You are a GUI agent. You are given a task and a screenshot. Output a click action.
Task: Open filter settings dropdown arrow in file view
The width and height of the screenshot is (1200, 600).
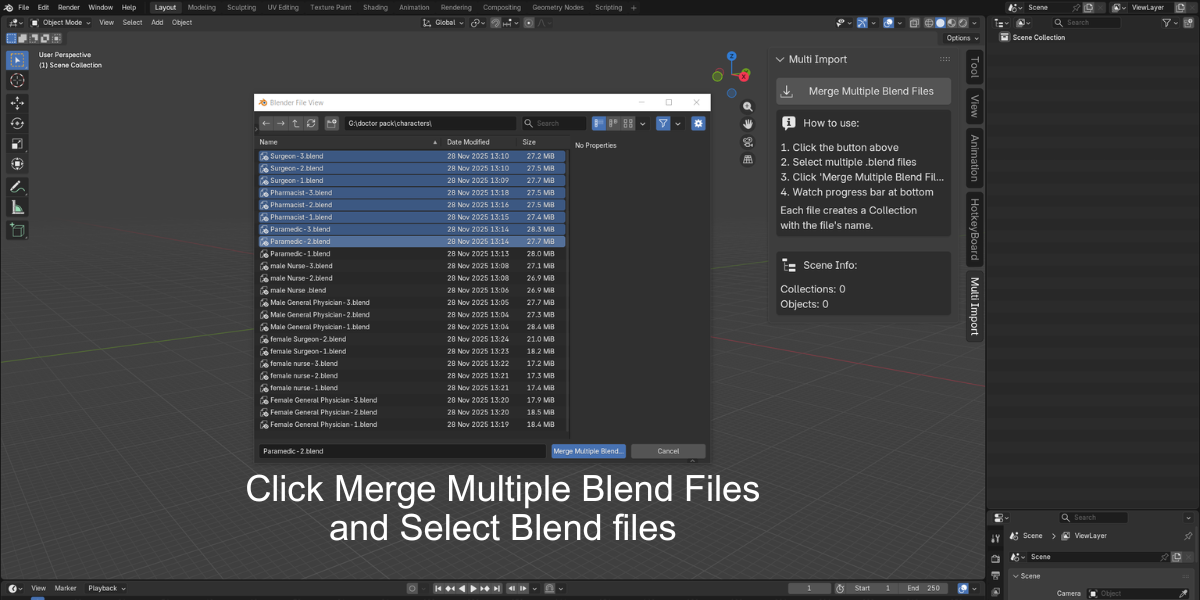(x=678, y=123)
